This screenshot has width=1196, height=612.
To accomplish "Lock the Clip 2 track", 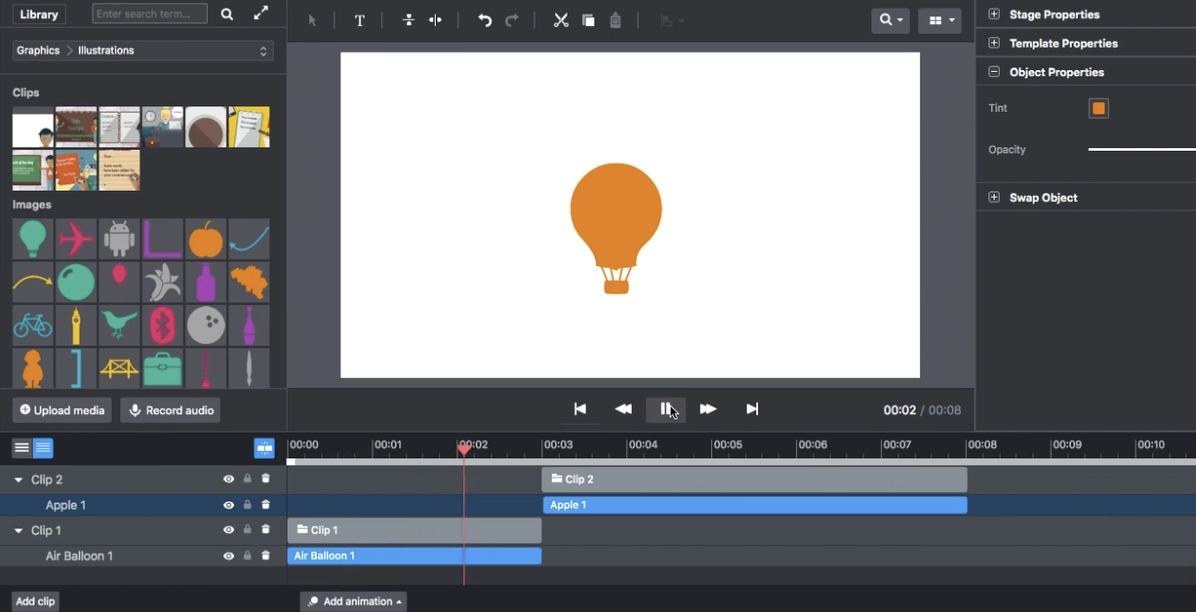I will (247, 479).
